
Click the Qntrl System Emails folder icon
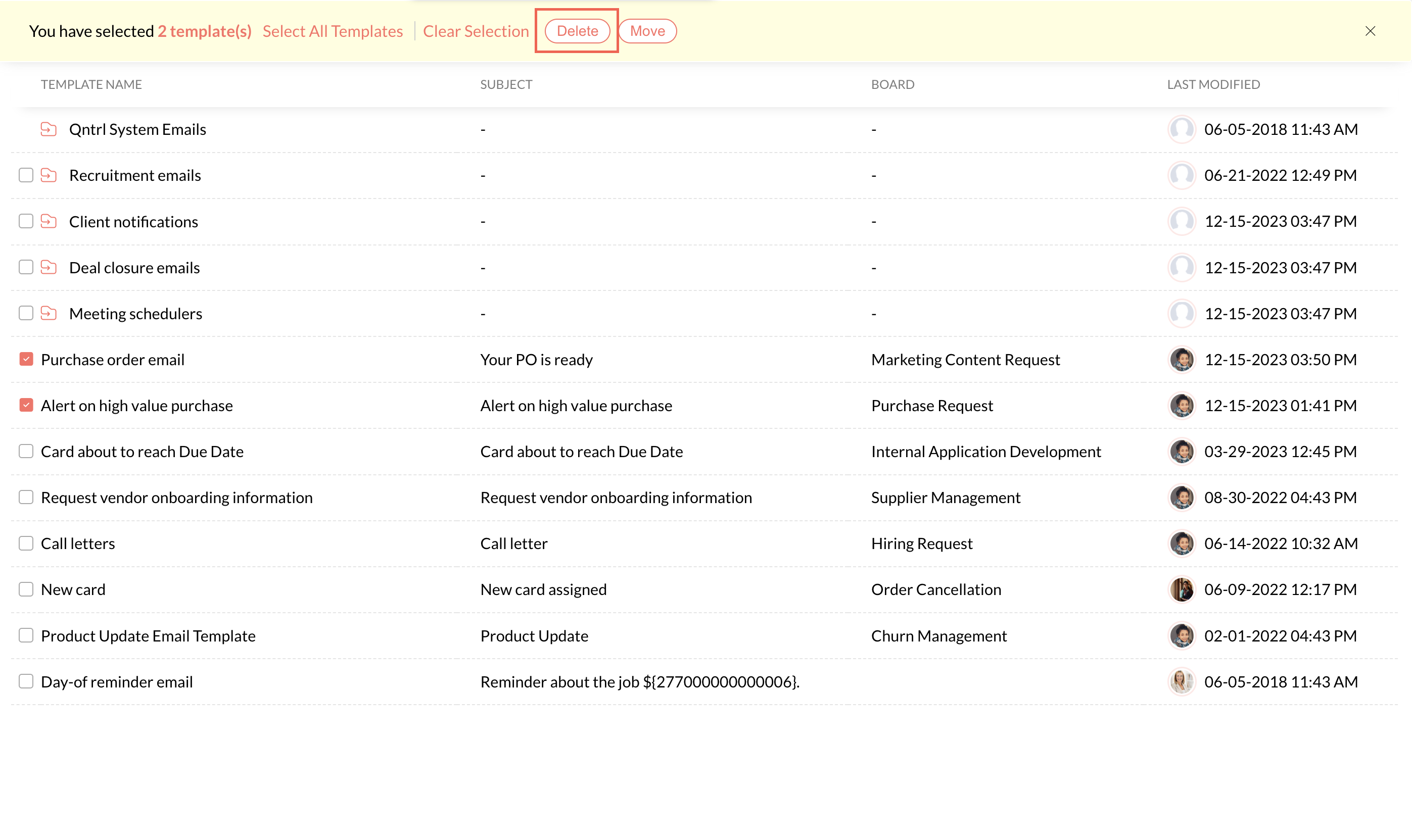pyautogui.click(x=49, y=129)
